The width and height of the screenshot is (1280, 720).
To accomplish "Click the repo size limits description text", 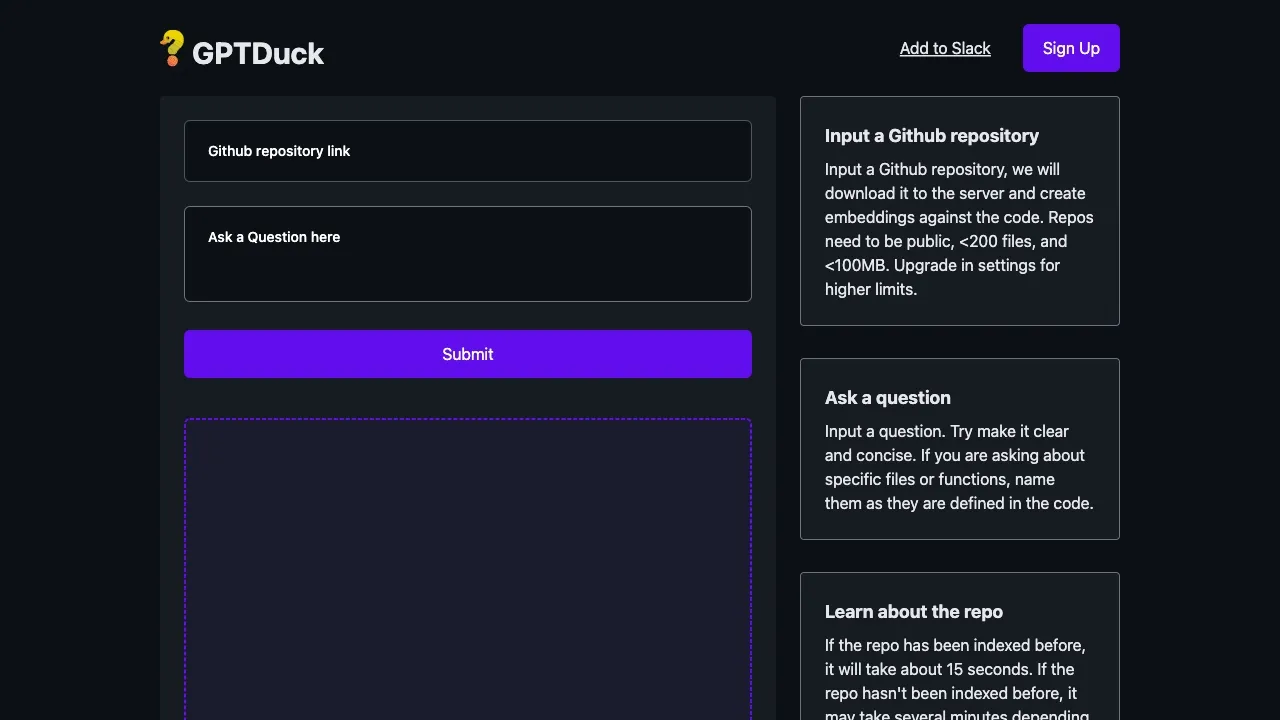I will 958,229.
